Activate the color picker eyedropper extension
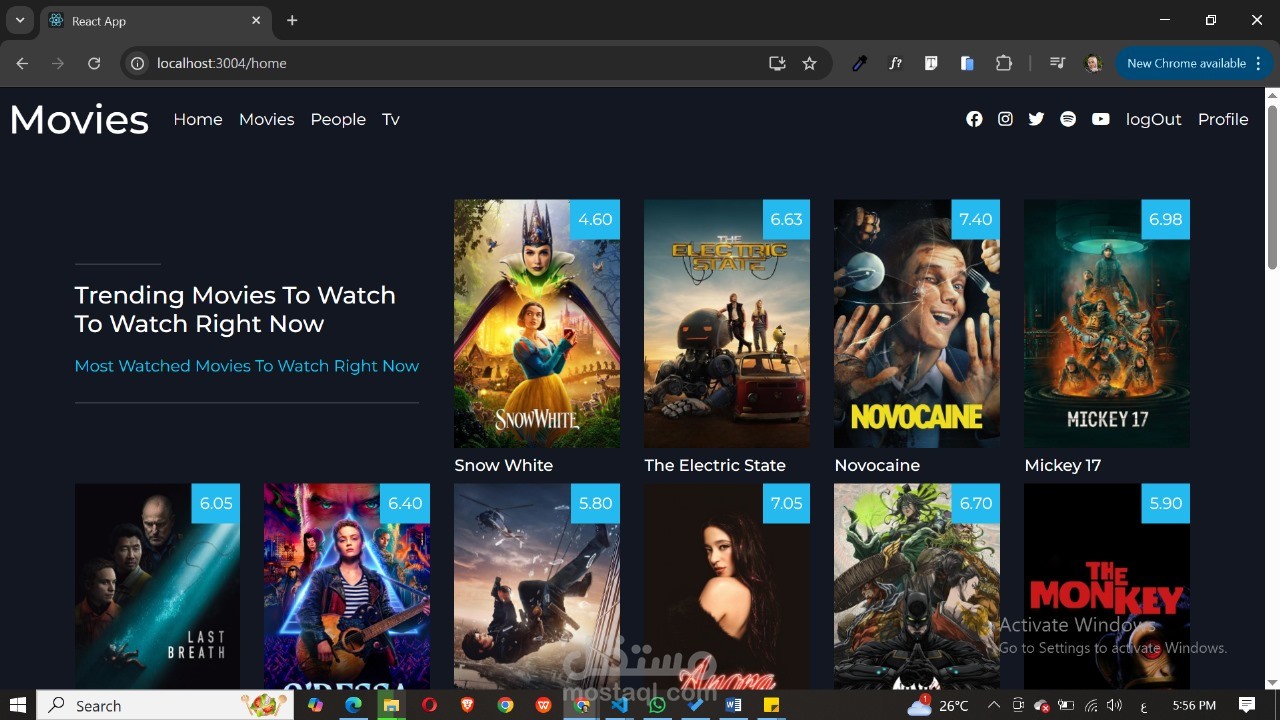This screenshot has width=1280, height=720. point(859,63)
